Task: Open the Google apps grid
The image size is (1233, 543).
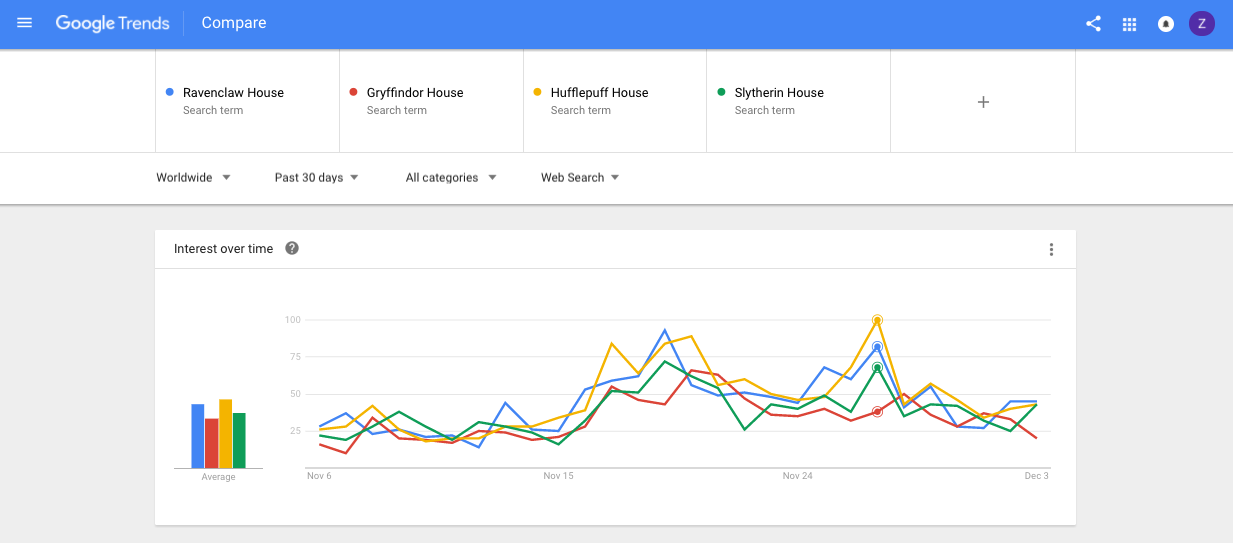Action: click(x=1130, y=24)
